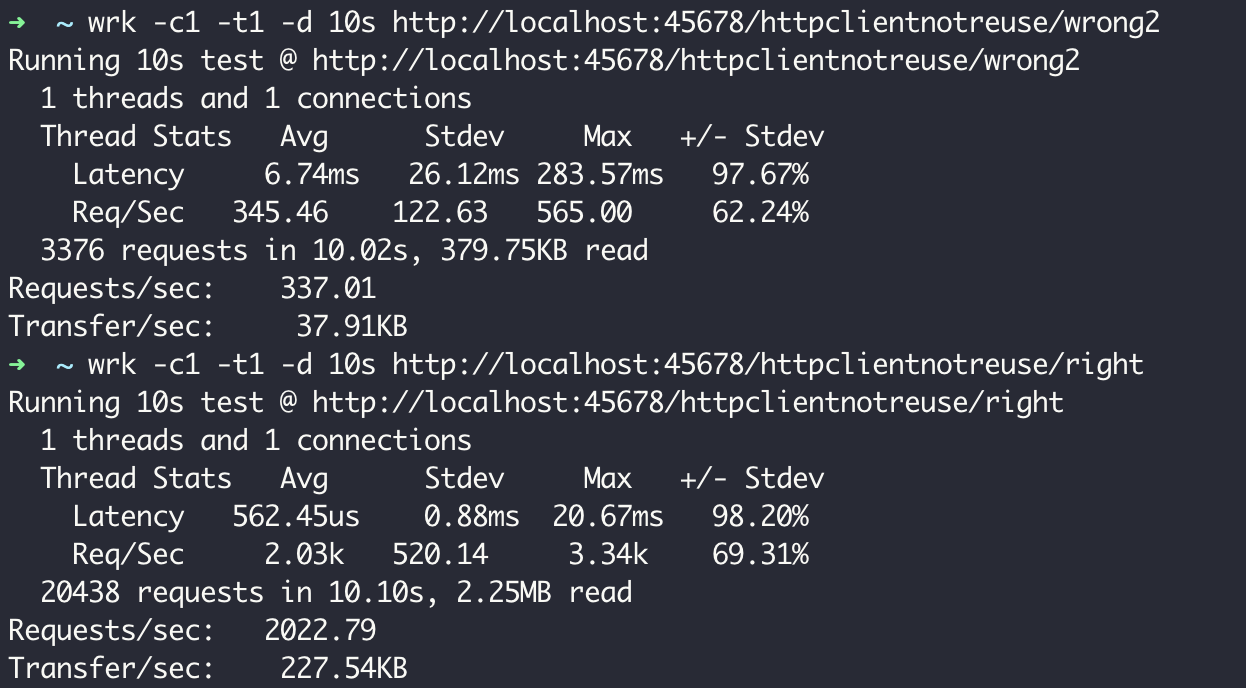The width and height of the screenshot is (1246, 688).
Task: Click the green prompt arrow before the right-endpoint command
Action: point(16,364)
